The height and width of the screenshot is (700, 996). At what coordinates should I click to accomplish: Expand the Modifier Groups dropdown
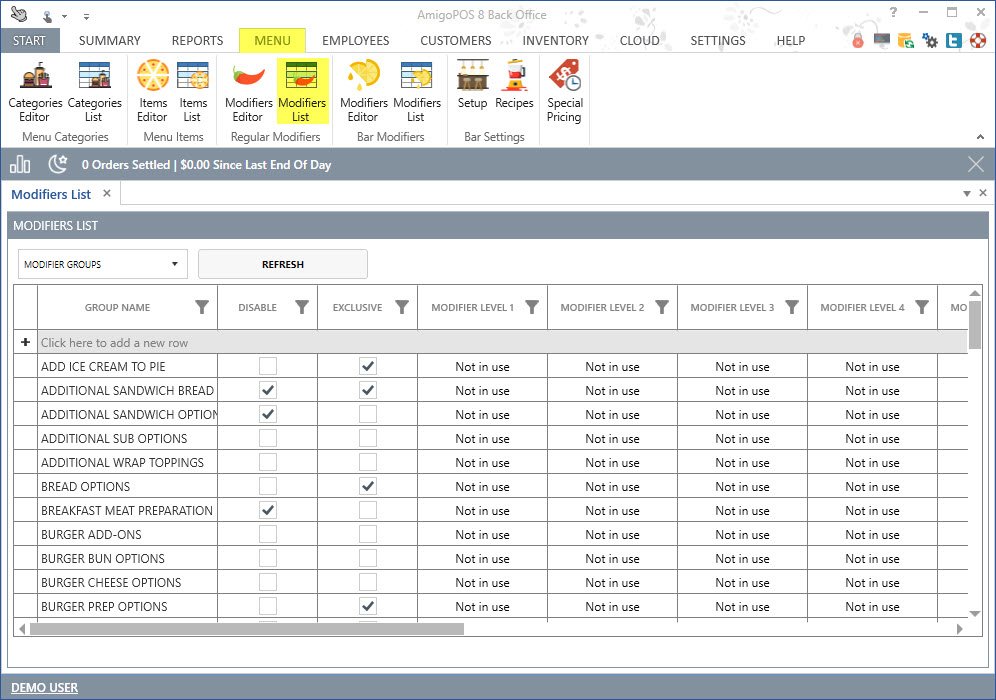pos(103,264)
